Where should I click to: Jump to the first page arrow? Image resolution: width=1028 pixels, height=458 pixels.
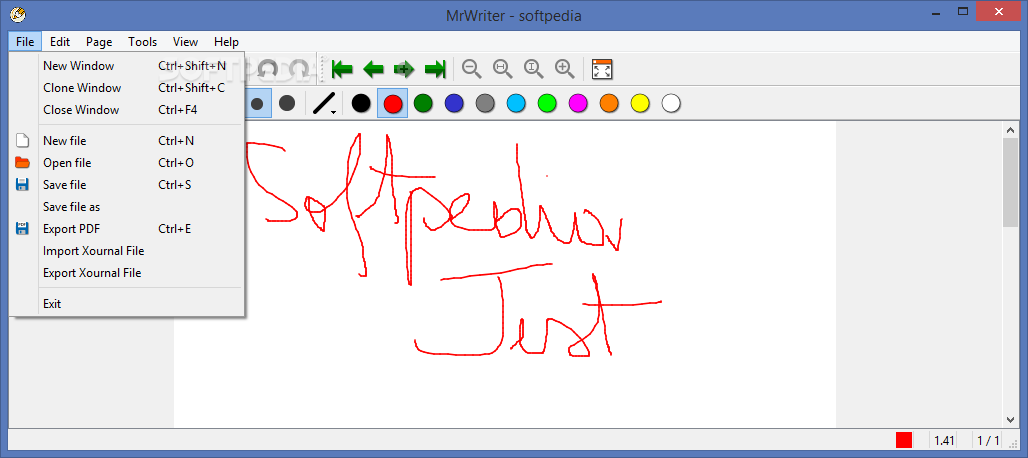342,68
